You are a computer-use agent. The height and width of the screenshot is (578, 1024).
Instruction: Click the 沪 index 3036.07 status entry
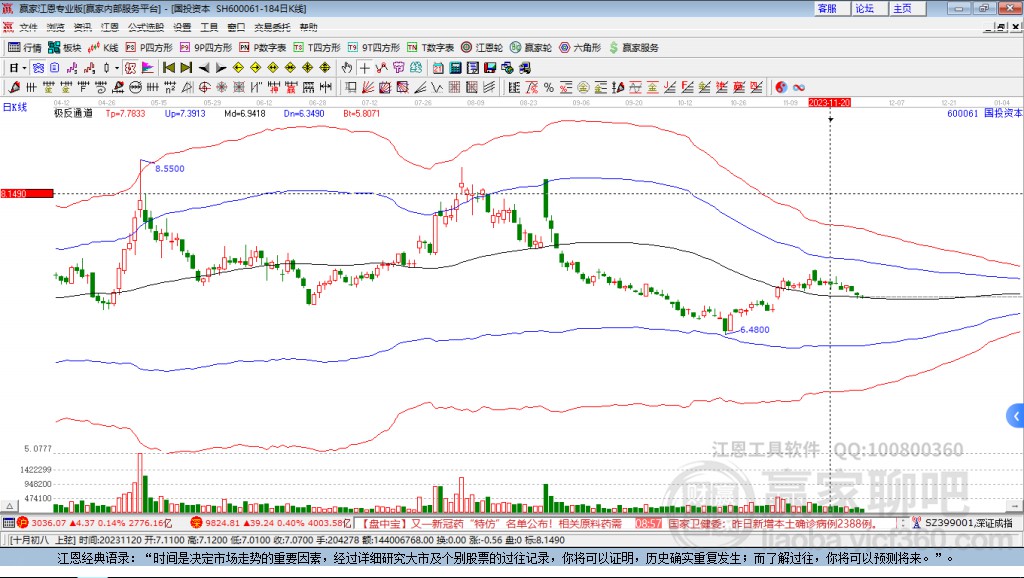(93, 523)
